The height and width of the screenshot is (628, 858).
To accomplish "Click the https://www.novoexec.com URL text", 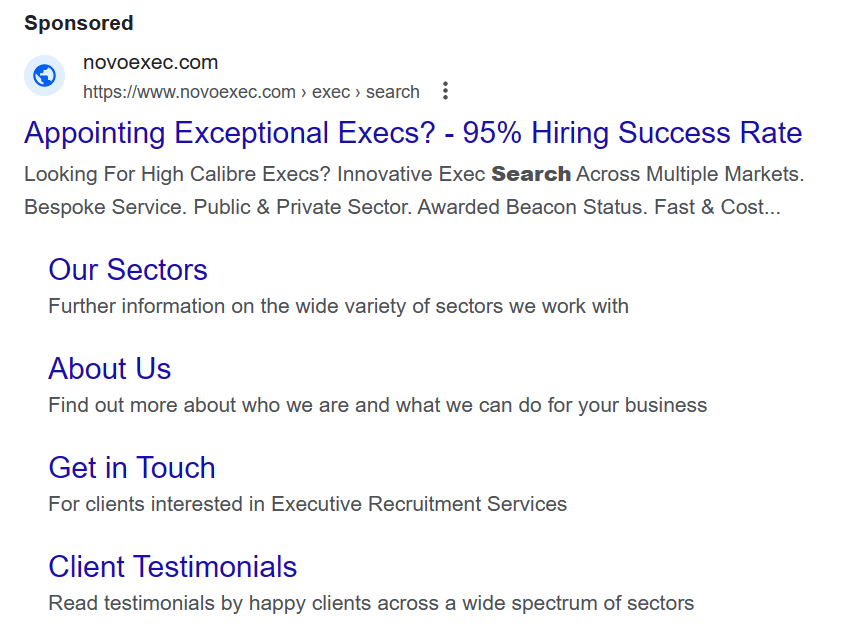I will 189,92.
